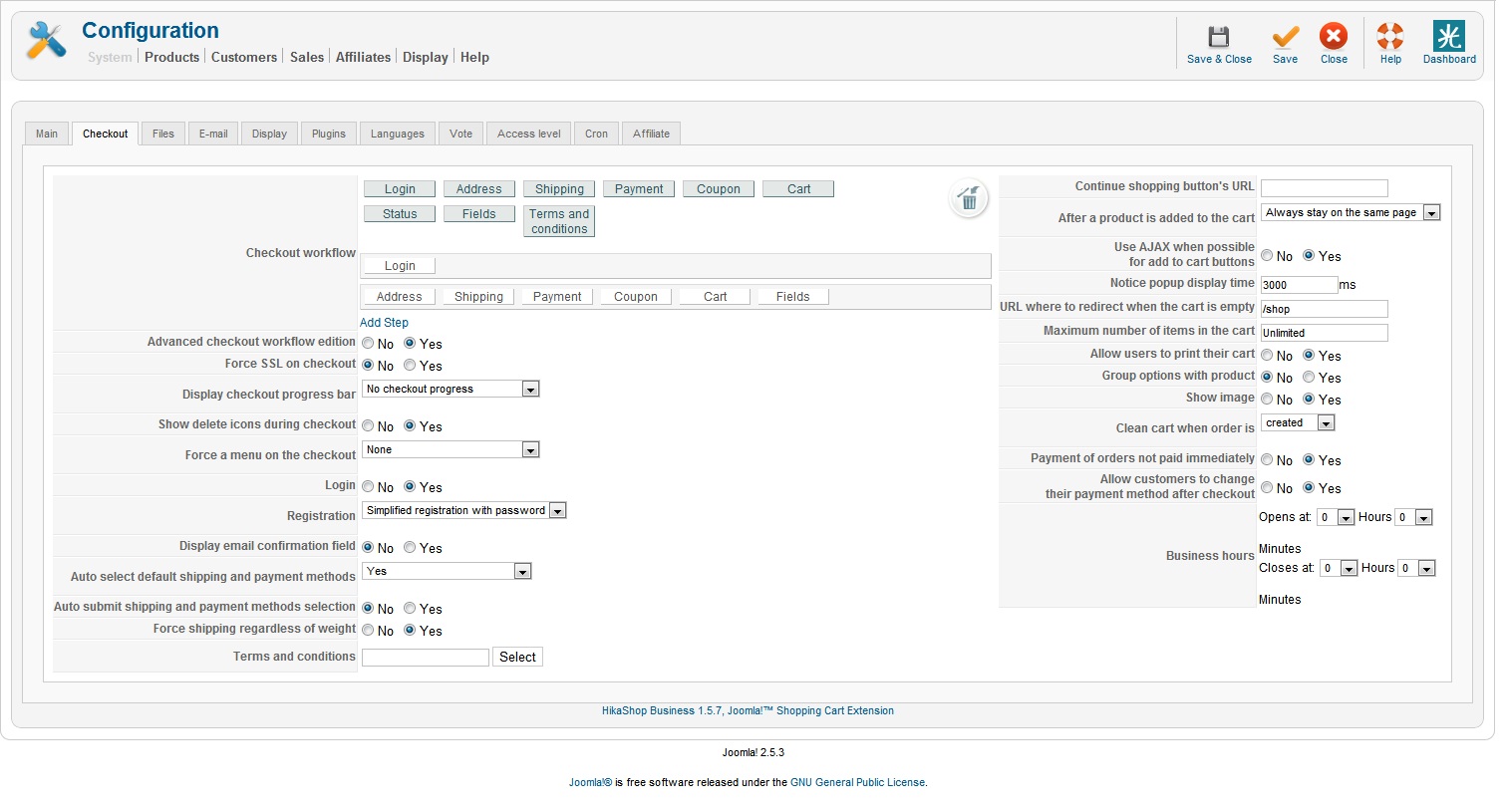
Task: Click the Add Step link
Action: coord(384,323)
